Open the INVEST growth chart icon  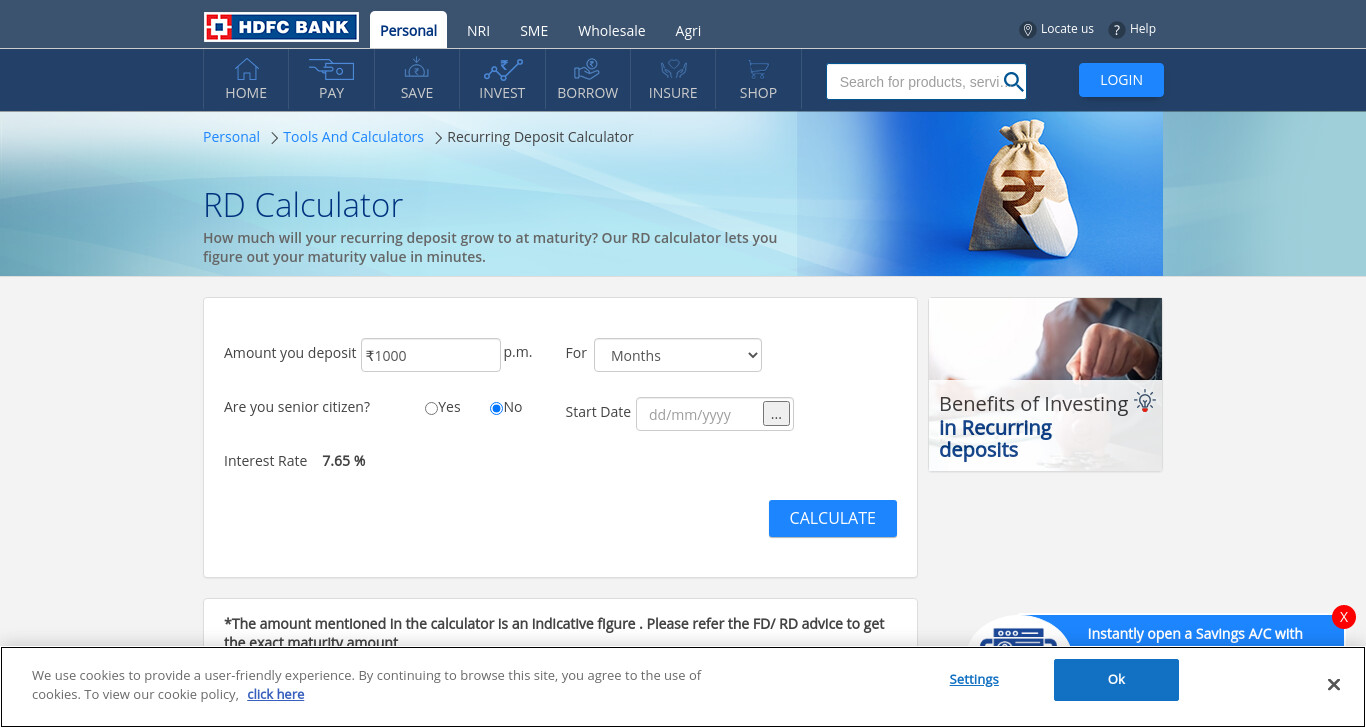[502, 69]
